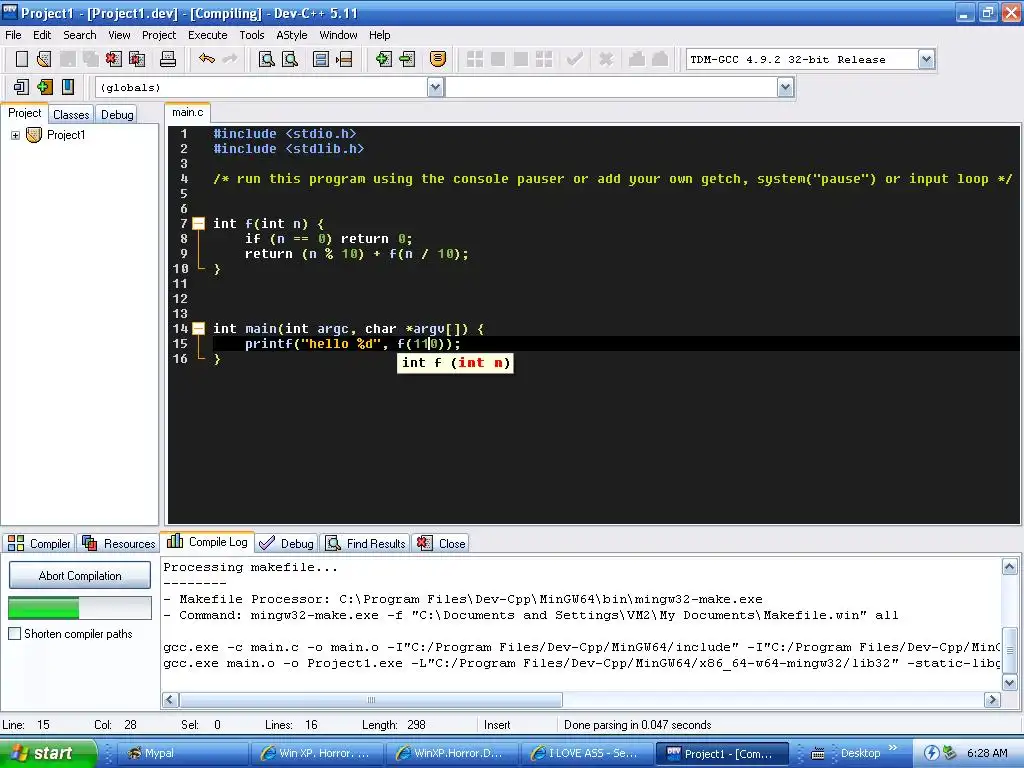This screenshot has height=768, width=1024.
Task: Toggle Shorten compiler paths checkbox
Action: pos(14,633)
